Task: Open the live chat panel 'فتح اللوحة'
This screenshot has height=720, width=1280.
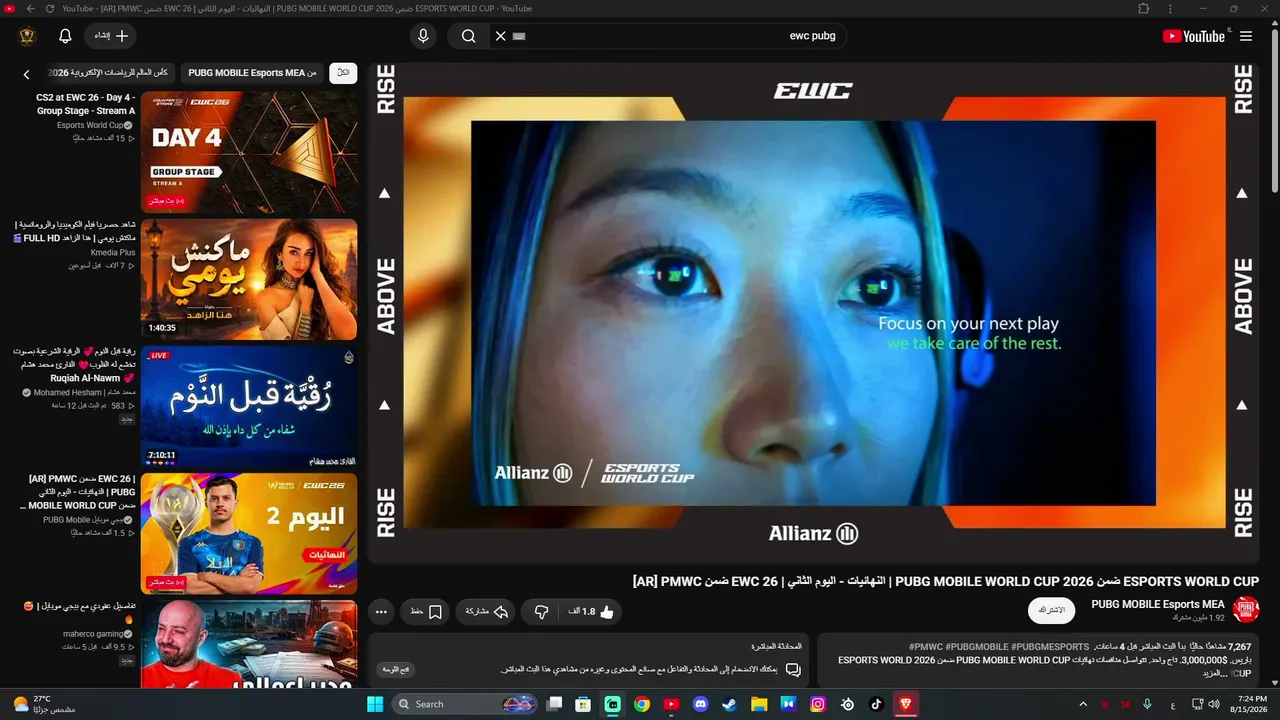Action: click(396, 669)
